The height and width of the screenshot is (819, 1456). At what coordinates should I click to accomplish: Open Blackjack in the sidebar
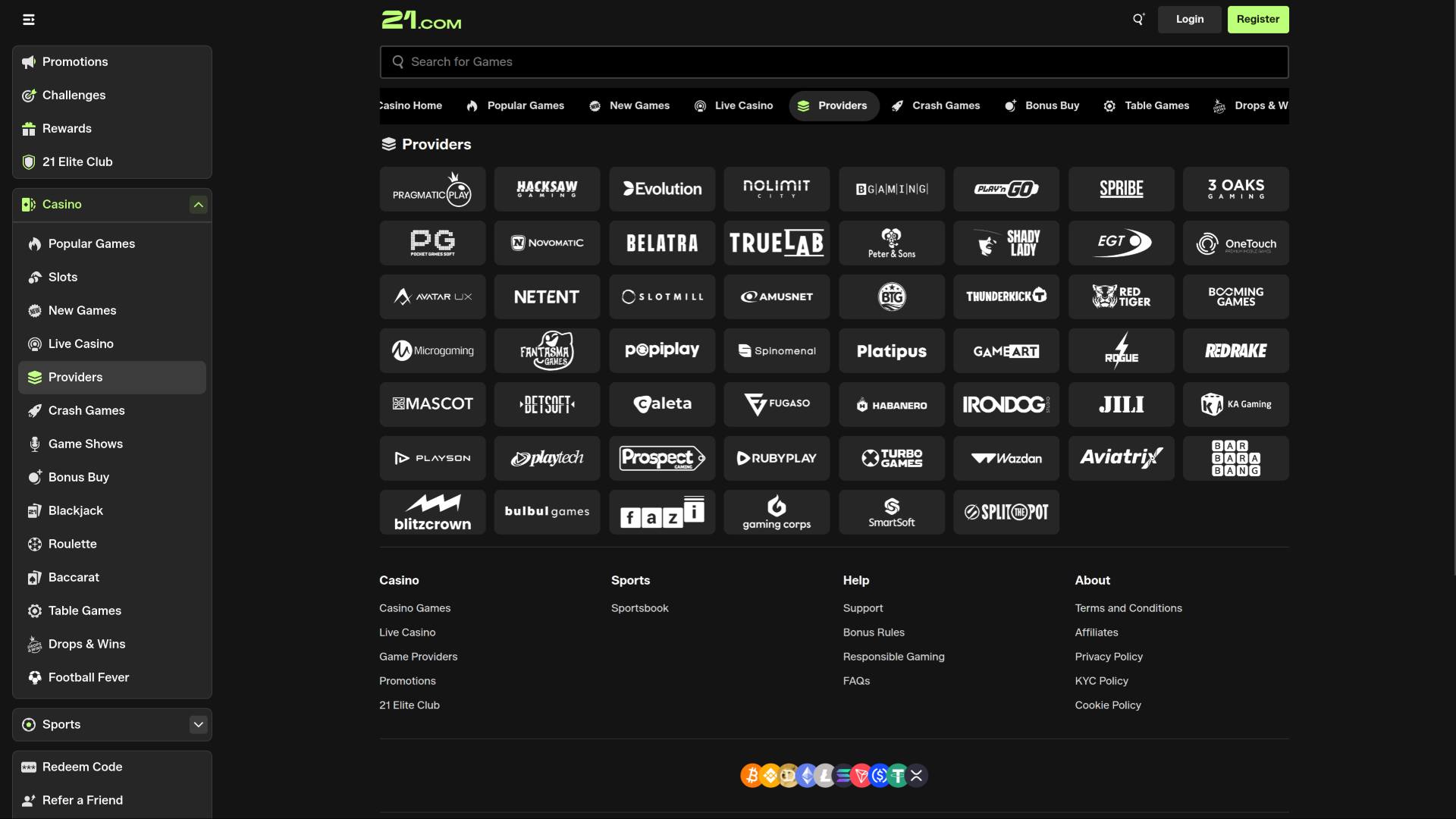pos(112,511)
